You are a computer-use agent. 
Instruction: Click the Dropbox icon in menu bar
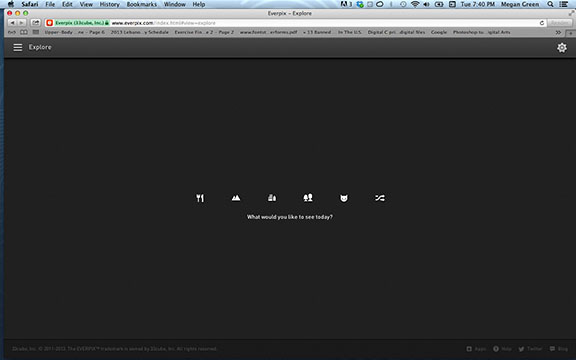(x=360, y=4)
